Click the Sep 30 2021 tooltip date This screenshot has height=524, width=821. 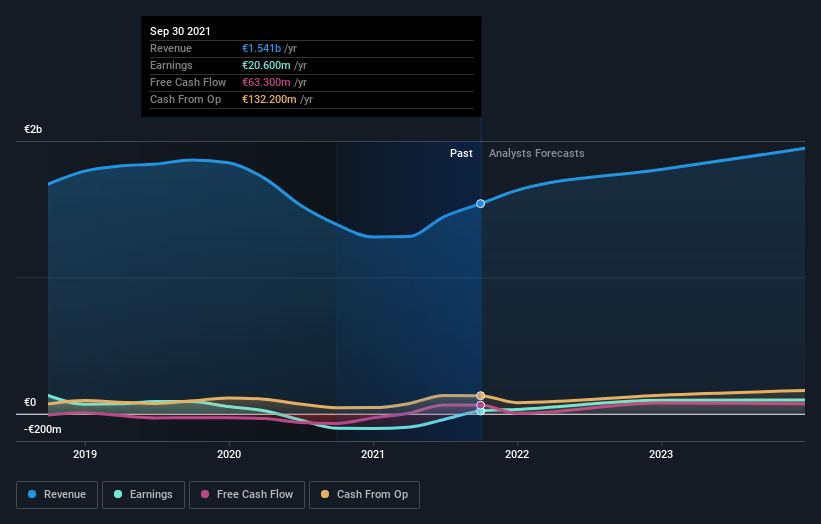[x=180, y=31]
